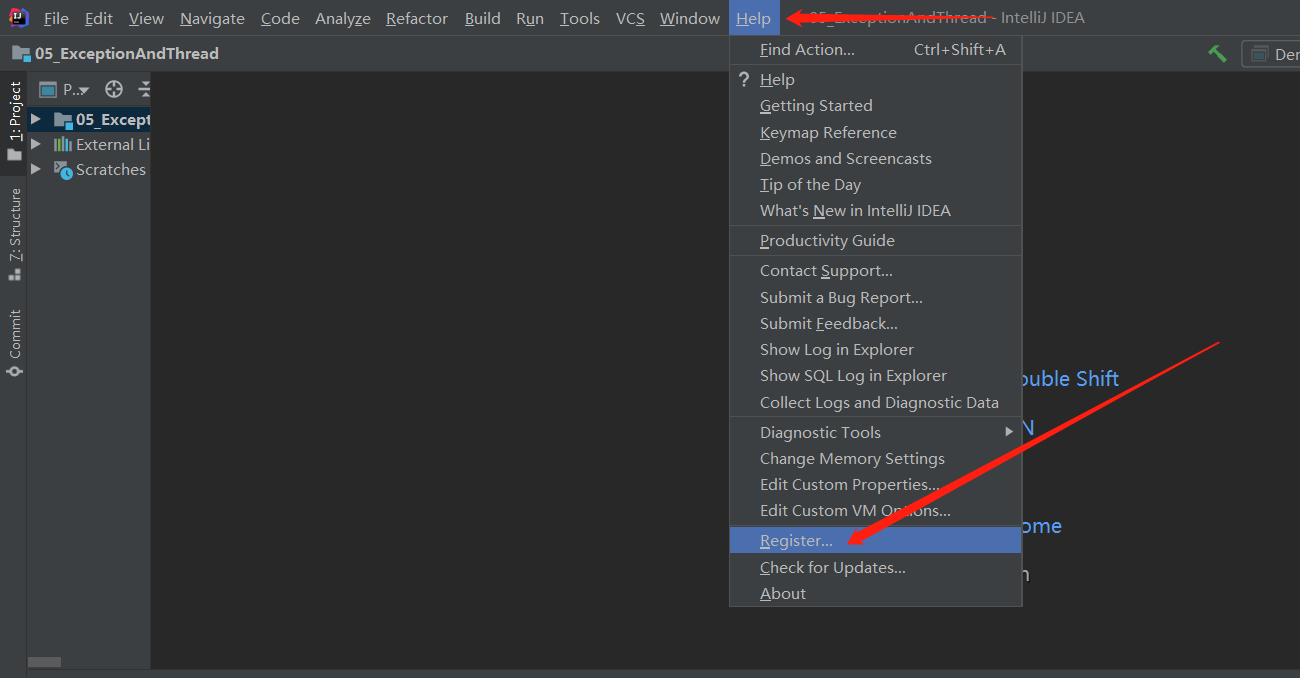
Task: Click the Project panel horizontal scrollbar
Action: [44, 662]
